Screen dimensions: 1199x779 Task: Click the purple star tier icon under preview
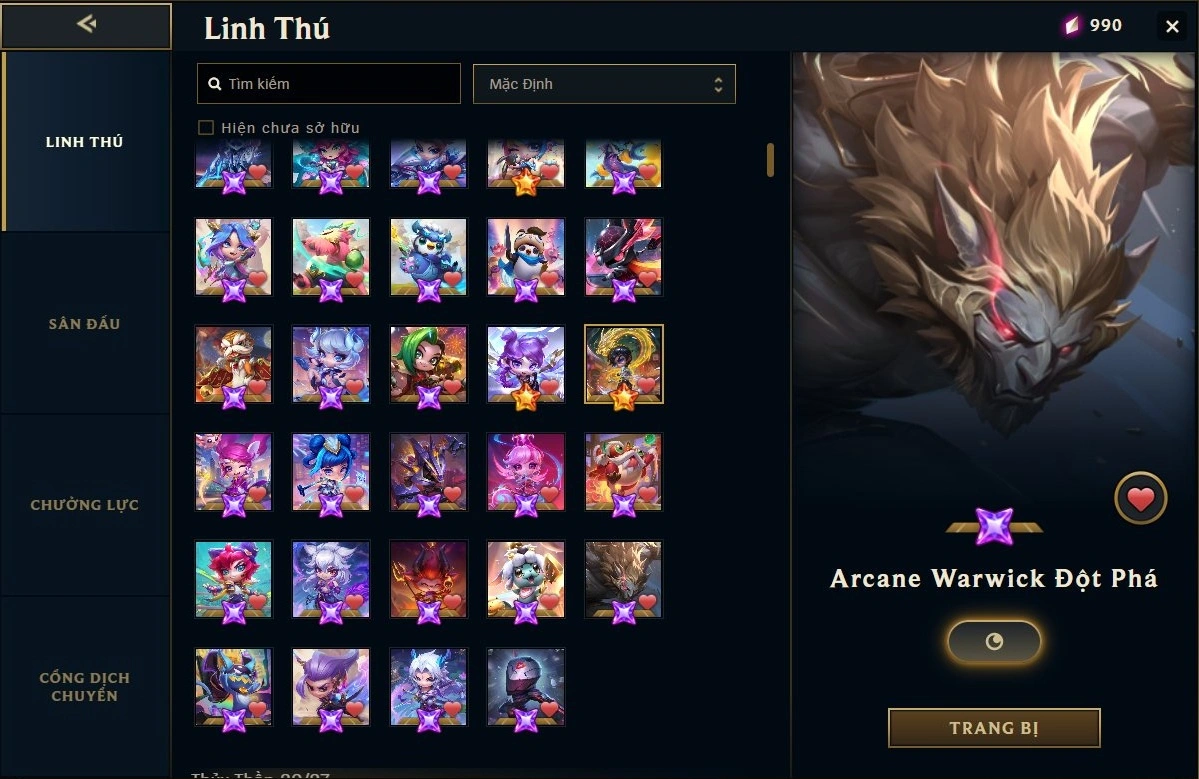coord(994,526)
